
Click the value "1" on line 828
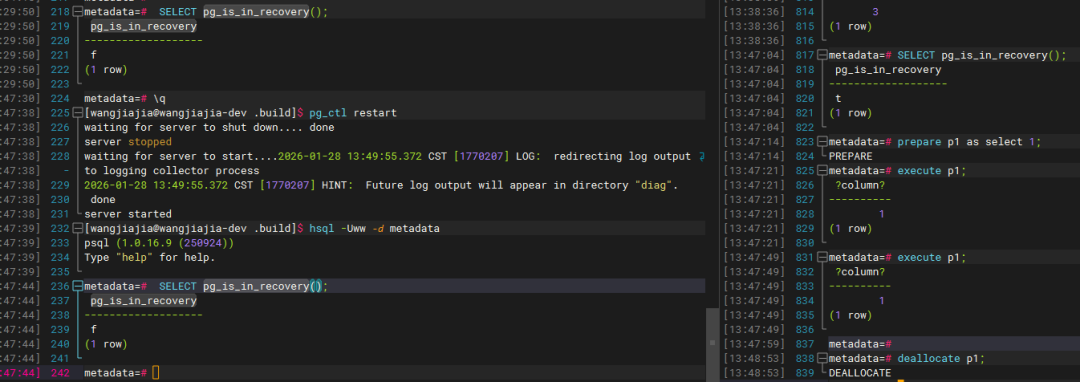pyautogui.click(x=882, y=214)
